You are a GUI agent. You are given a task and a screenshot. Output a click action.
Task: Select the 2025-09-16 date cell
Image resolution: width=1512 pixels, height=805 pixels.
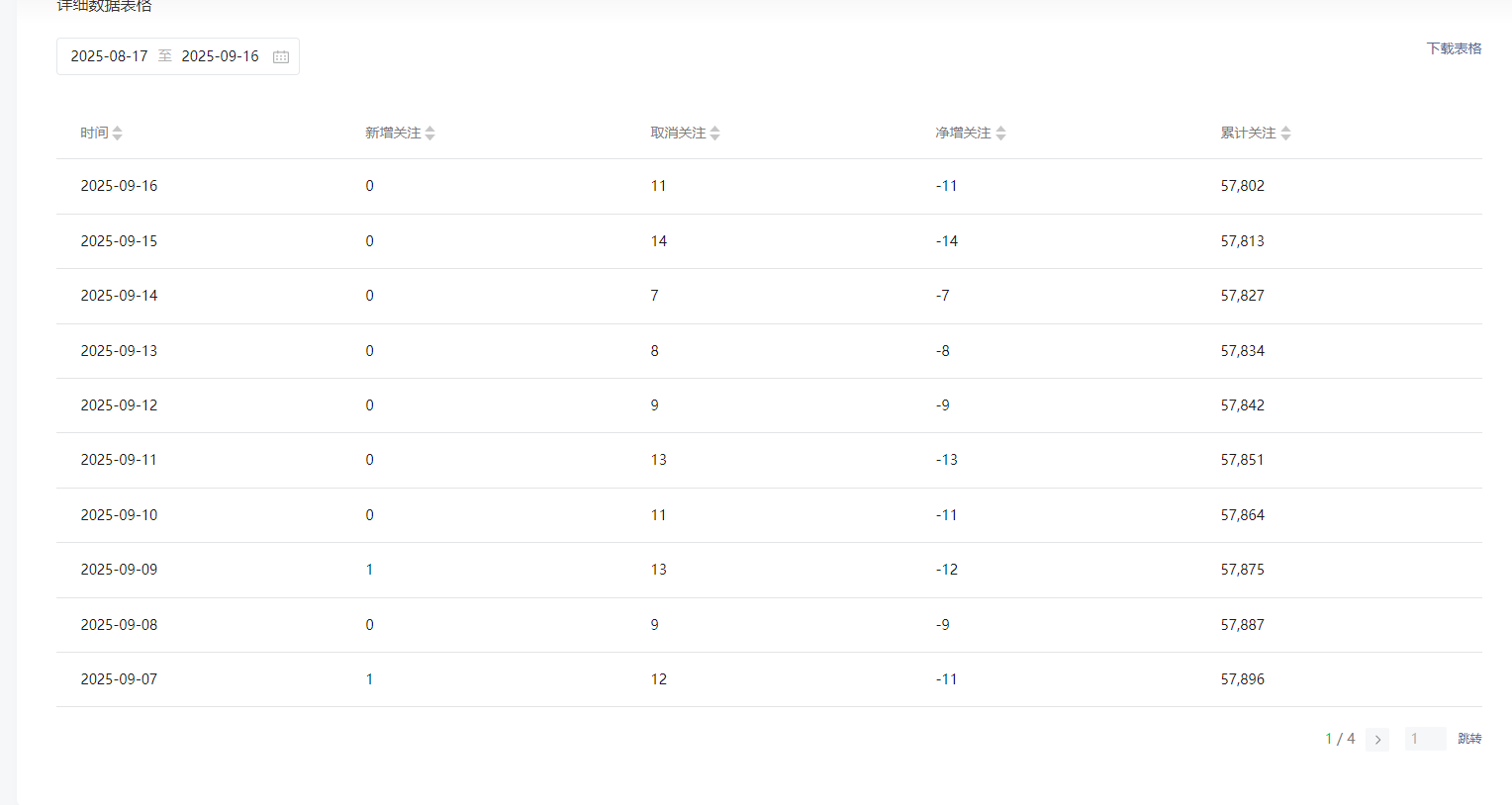coord(119,186)
